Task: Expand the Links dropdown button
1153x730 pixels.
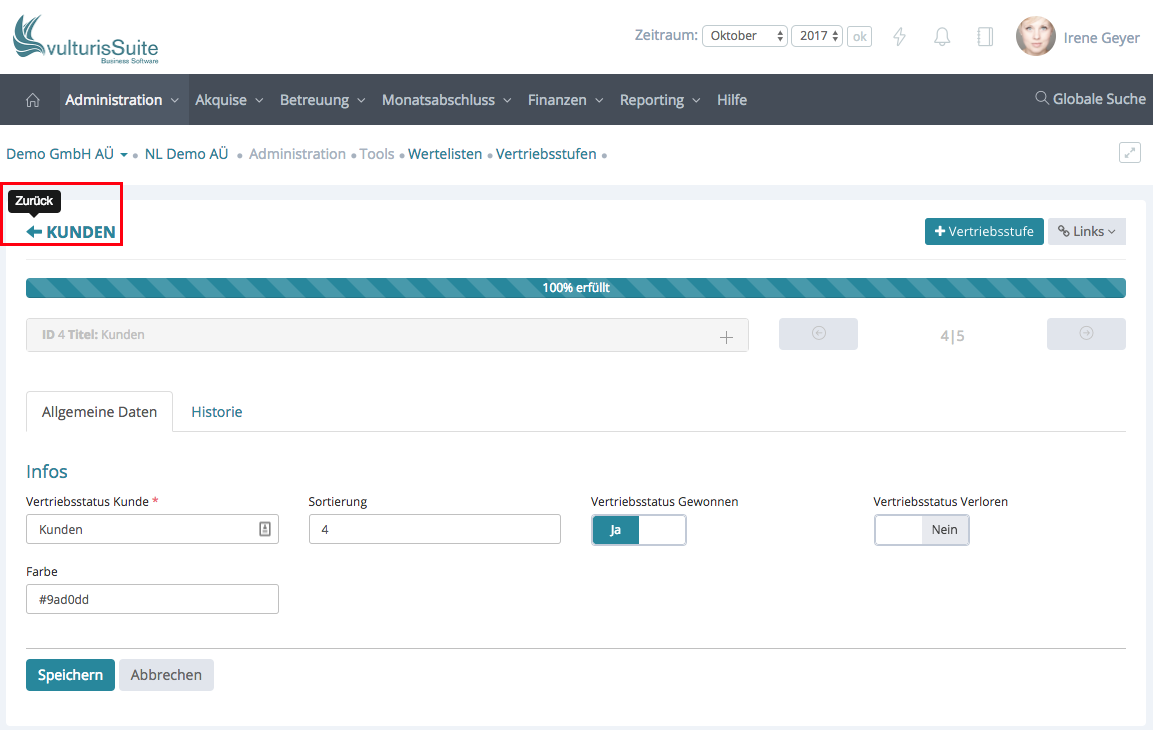Action: (x=1086, y=231)
